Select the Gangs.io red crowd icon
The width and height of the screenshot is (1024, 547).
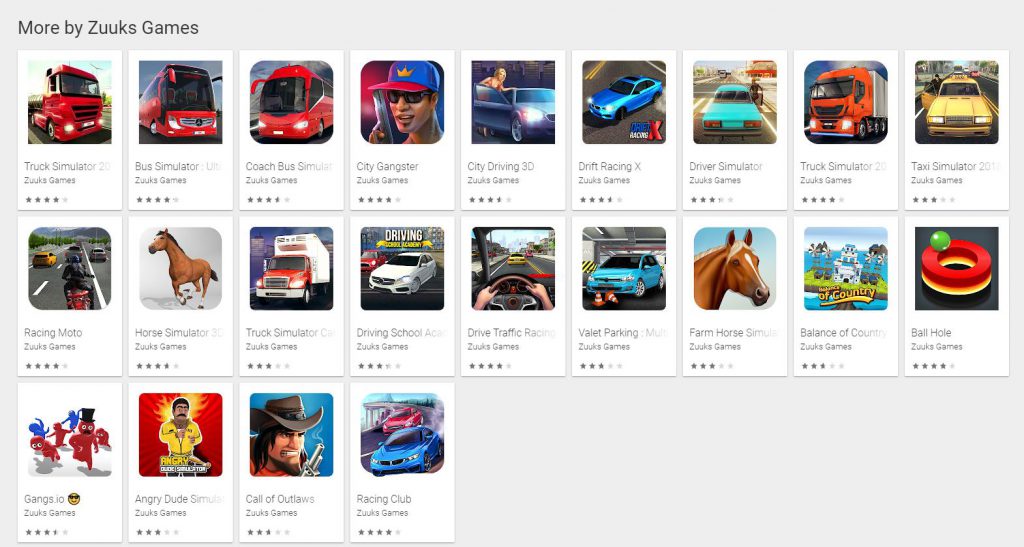click(70, 435)
